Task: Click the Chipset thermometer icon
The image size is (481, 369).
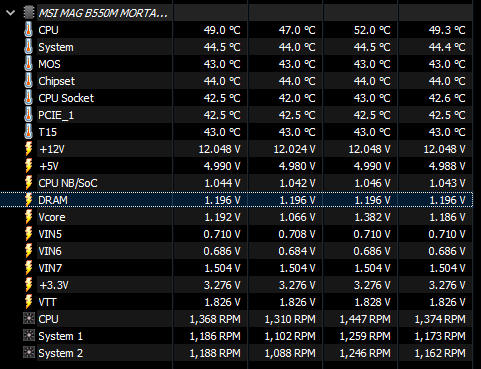Action: (x=28, y=81)
